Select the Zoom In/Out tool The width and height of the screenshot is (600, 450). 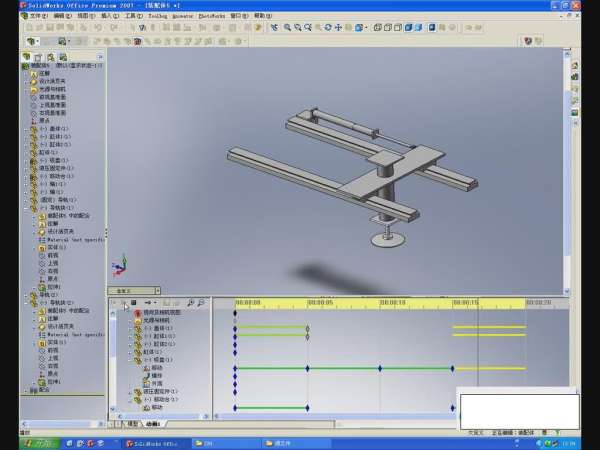click(x=308, y=28)
